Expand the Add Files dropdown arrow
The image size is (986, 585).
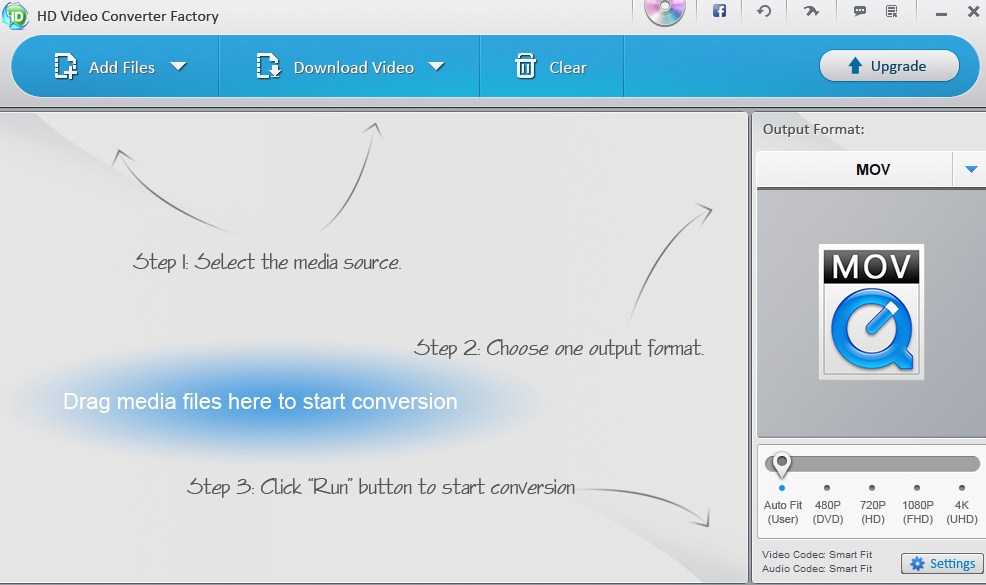point(179,66)
